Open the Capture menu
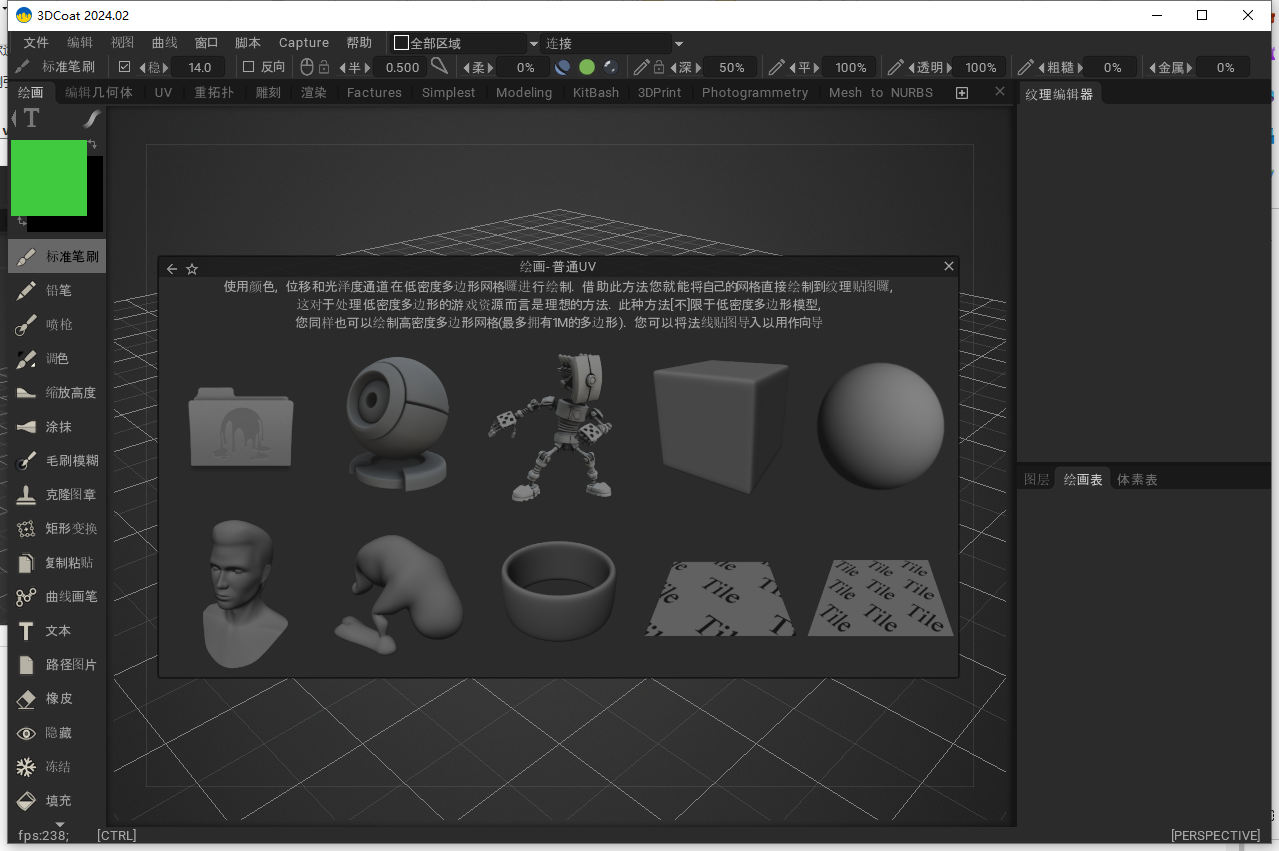The height and width of the screenshot is (851, 1279). [x=304, y=43]
